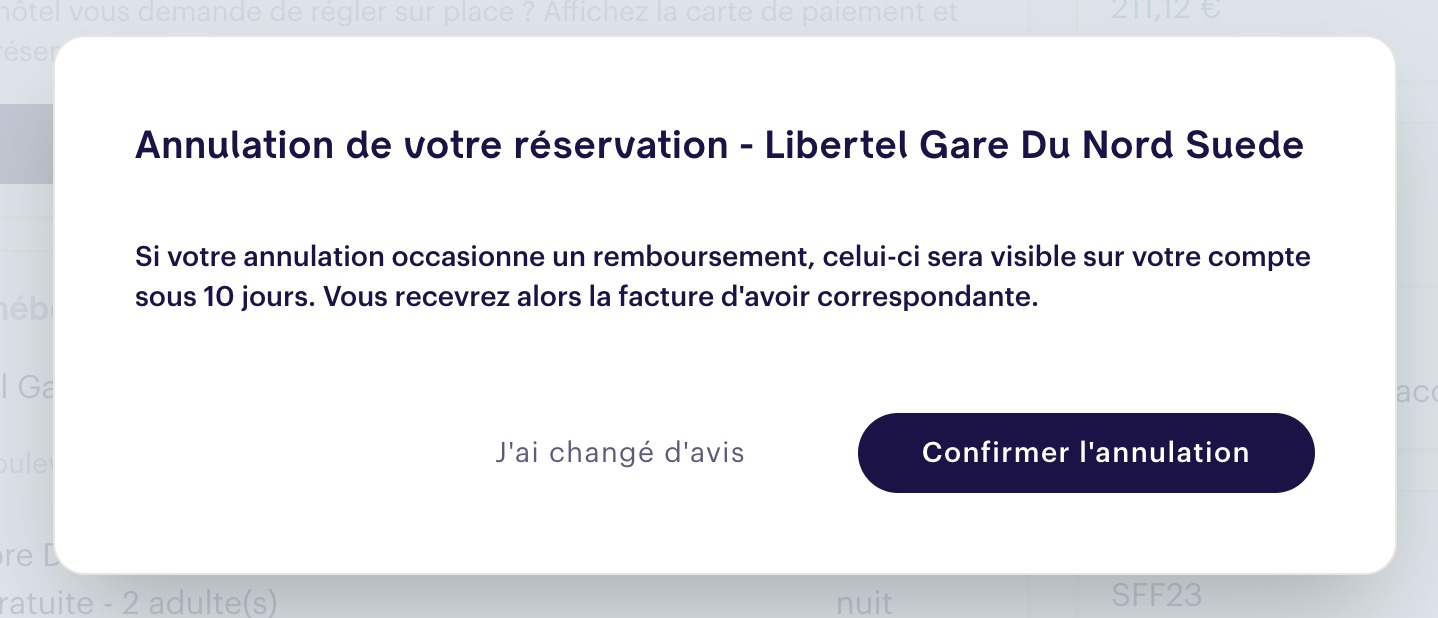Click dimmed 'SFF23' code behind dialog
Screen dimensions: 1438x618
pyautogui.click(x=1156, y=596)
